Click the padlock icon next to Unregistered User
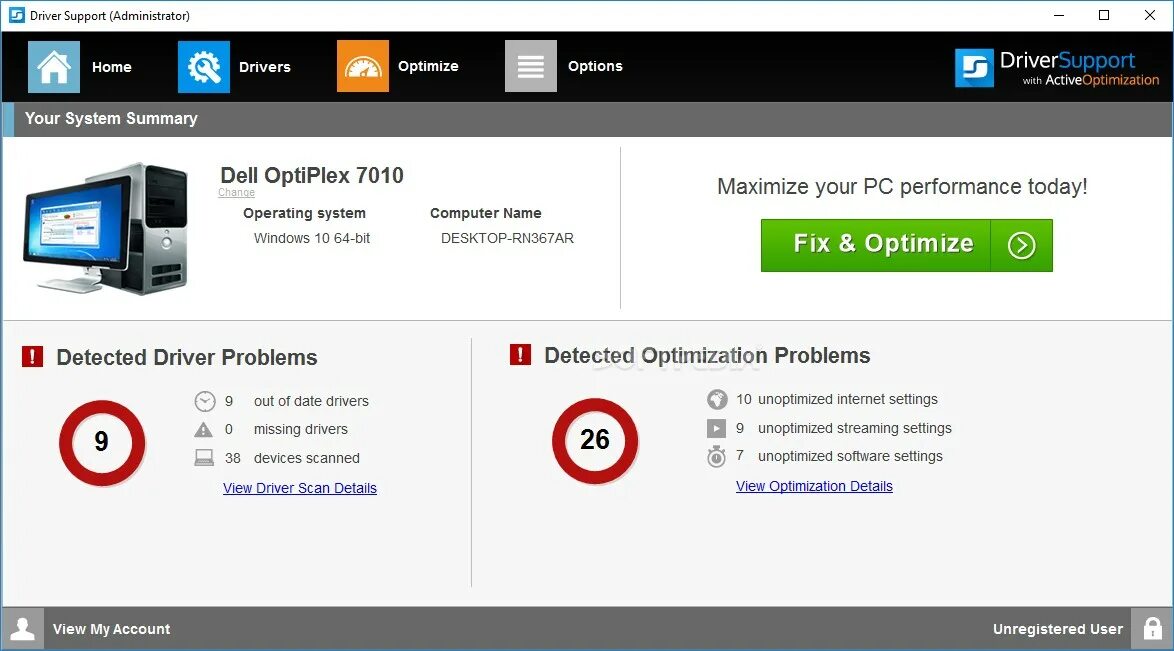The height and width of the screenshot is (651, 1174). point(1152,629)
